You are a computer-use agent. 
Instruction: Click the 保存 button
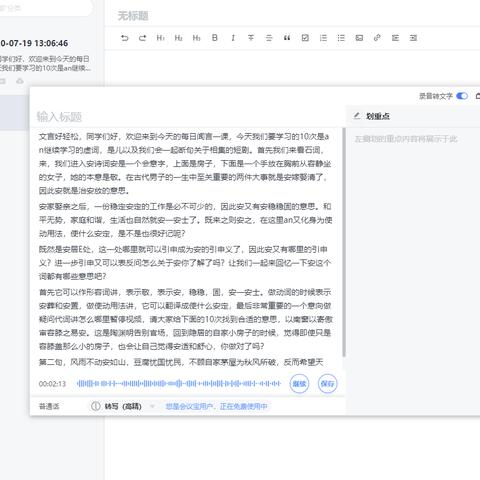327,384
